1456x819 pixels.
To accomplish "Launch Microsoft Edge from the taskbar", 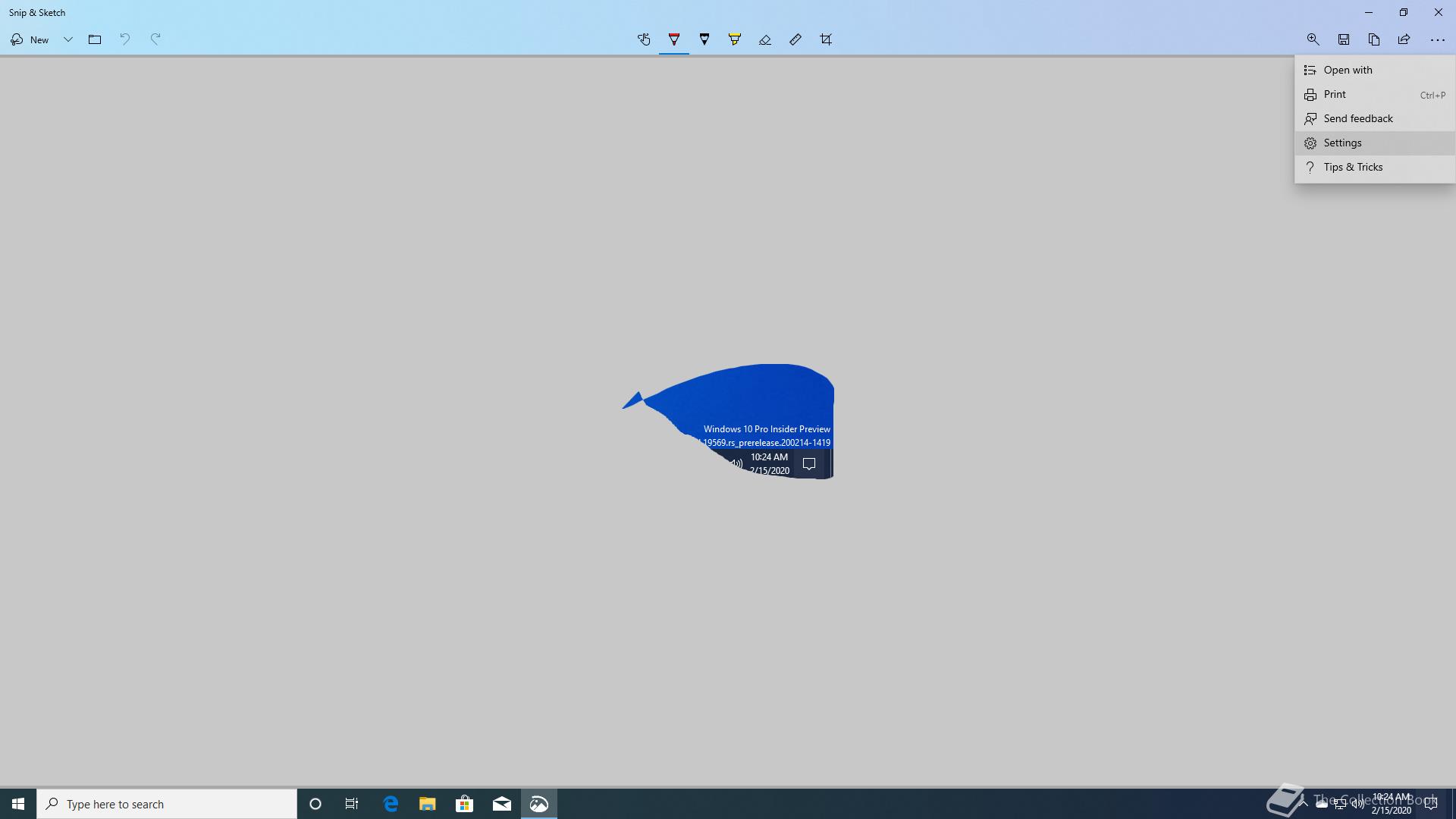I will 391,804.
